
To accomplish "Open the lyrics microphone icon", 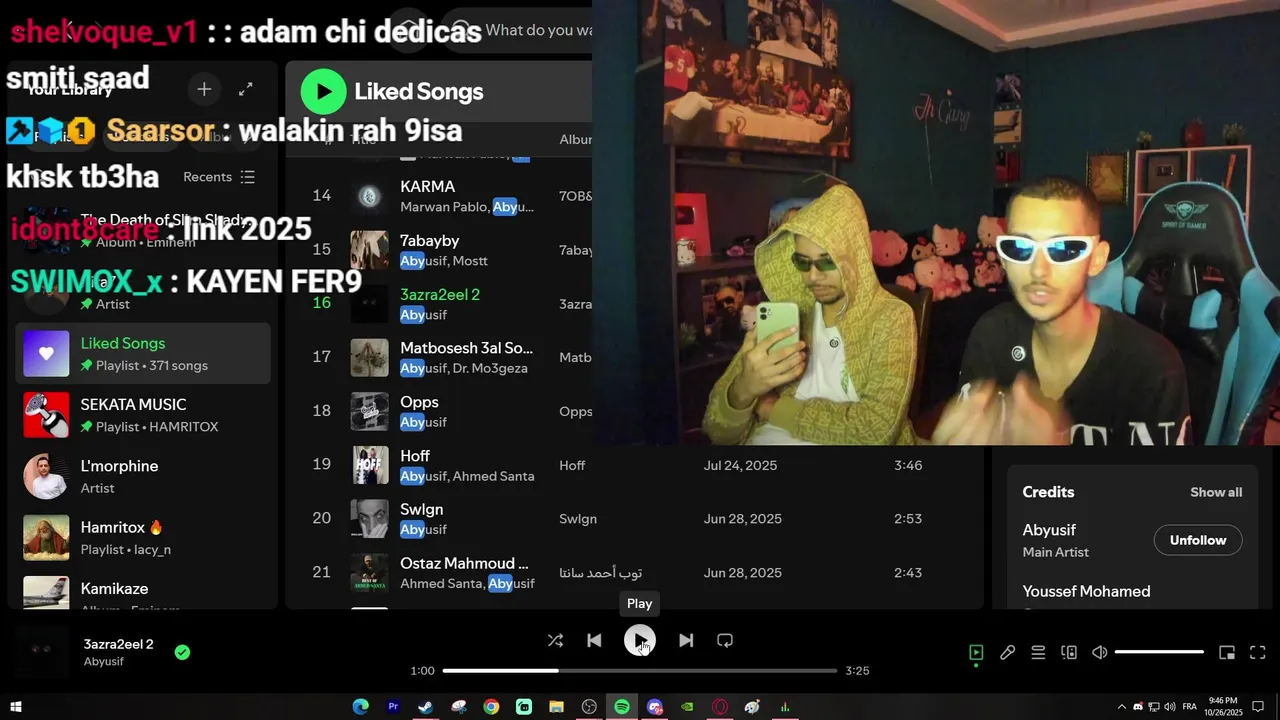I will click(x=1007, y=652).
